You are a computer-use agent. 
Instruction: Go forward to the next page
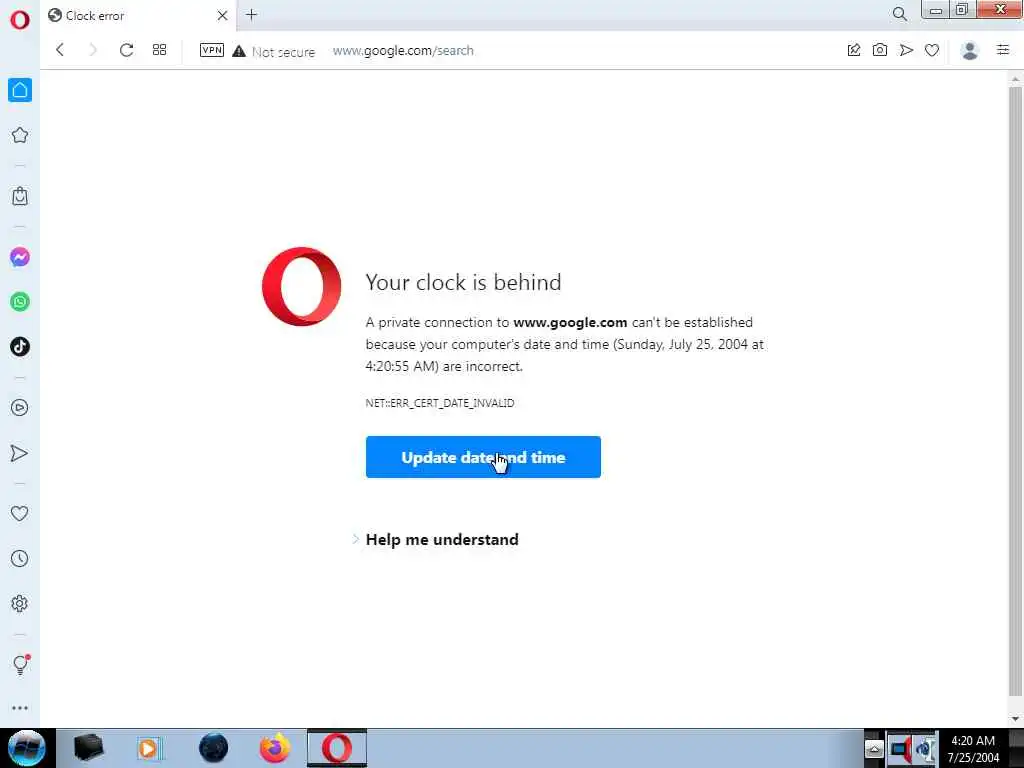coord(93,50)
